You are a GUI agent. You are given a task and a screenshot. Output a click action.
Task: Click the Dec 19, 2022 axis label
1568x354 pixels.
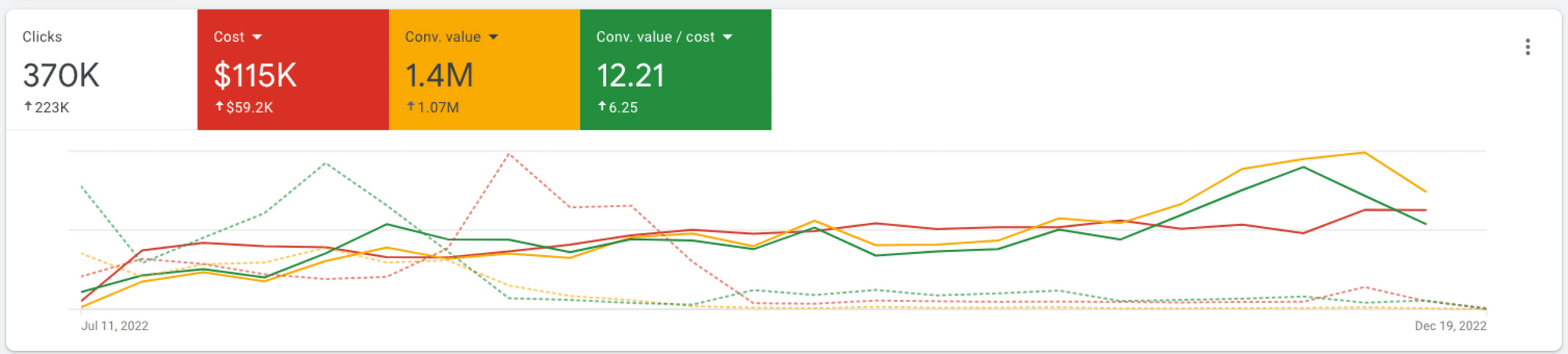pyautogui.click(x=1450, y=326)
